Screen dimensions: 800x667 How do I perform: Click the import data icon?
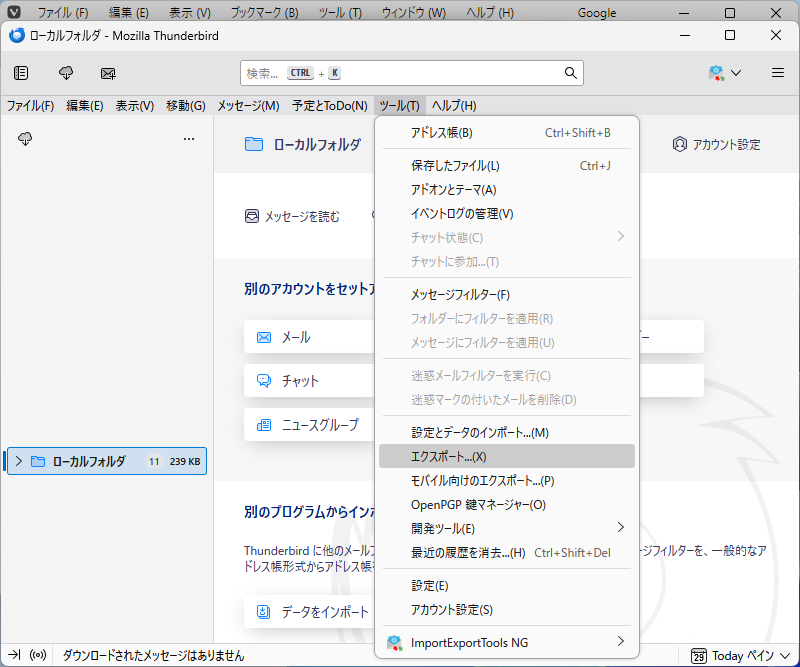[x=263, y=611]
